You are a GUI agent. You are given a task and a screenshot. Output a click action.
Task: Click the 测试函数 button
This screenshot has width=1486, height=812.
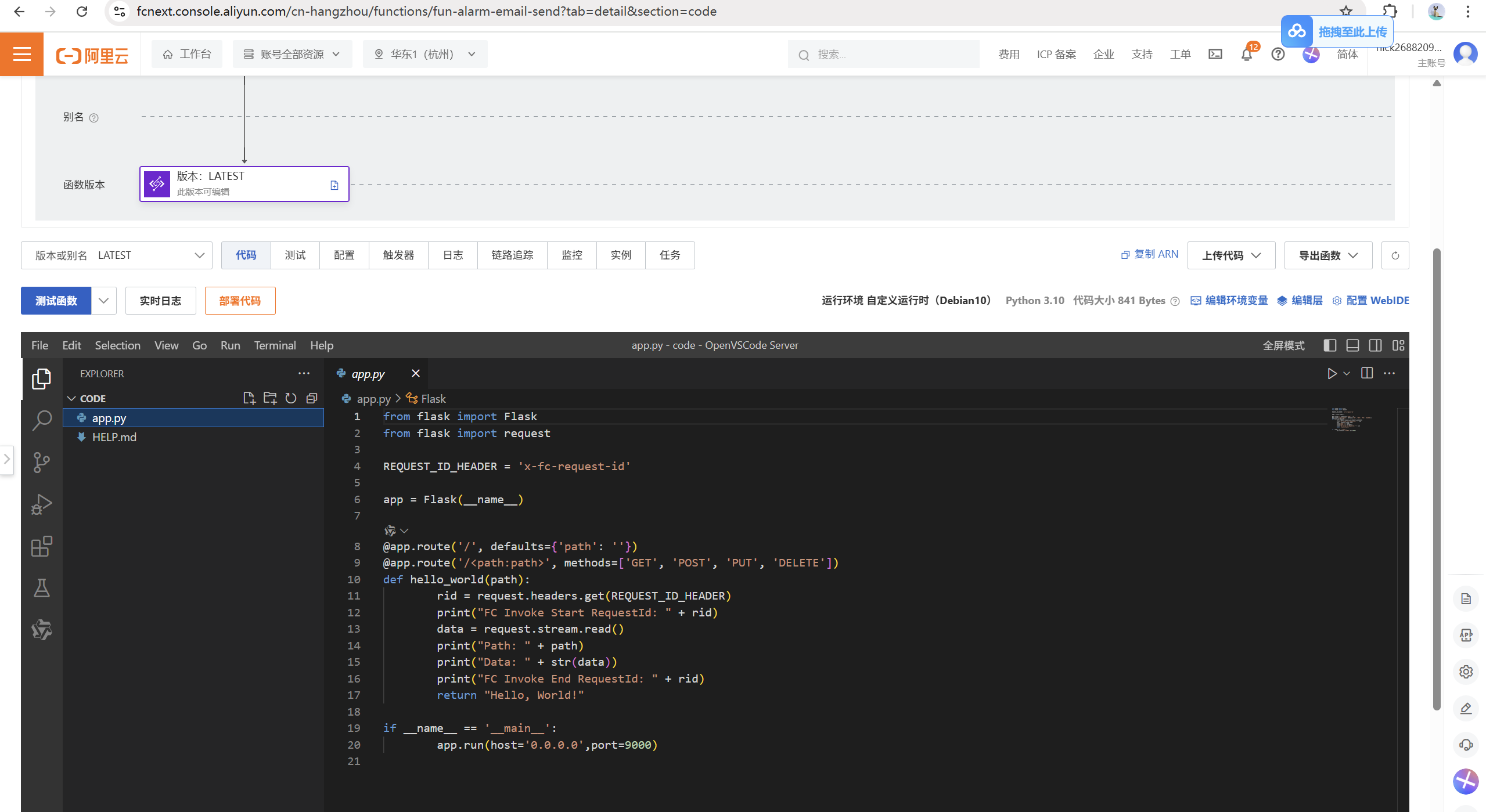tap(56, 301)
